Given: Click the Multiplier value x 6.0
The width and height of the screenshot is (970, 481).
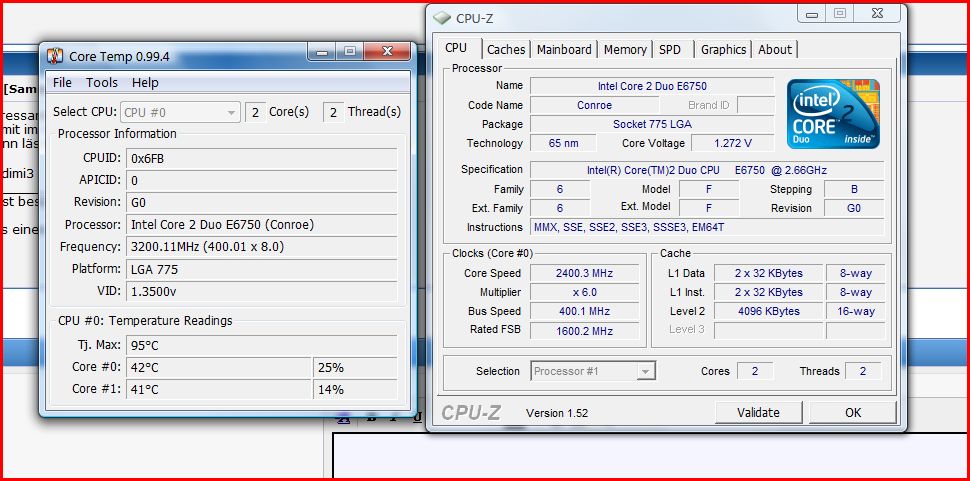Looking at the screenshot, I should coord(585,292).
